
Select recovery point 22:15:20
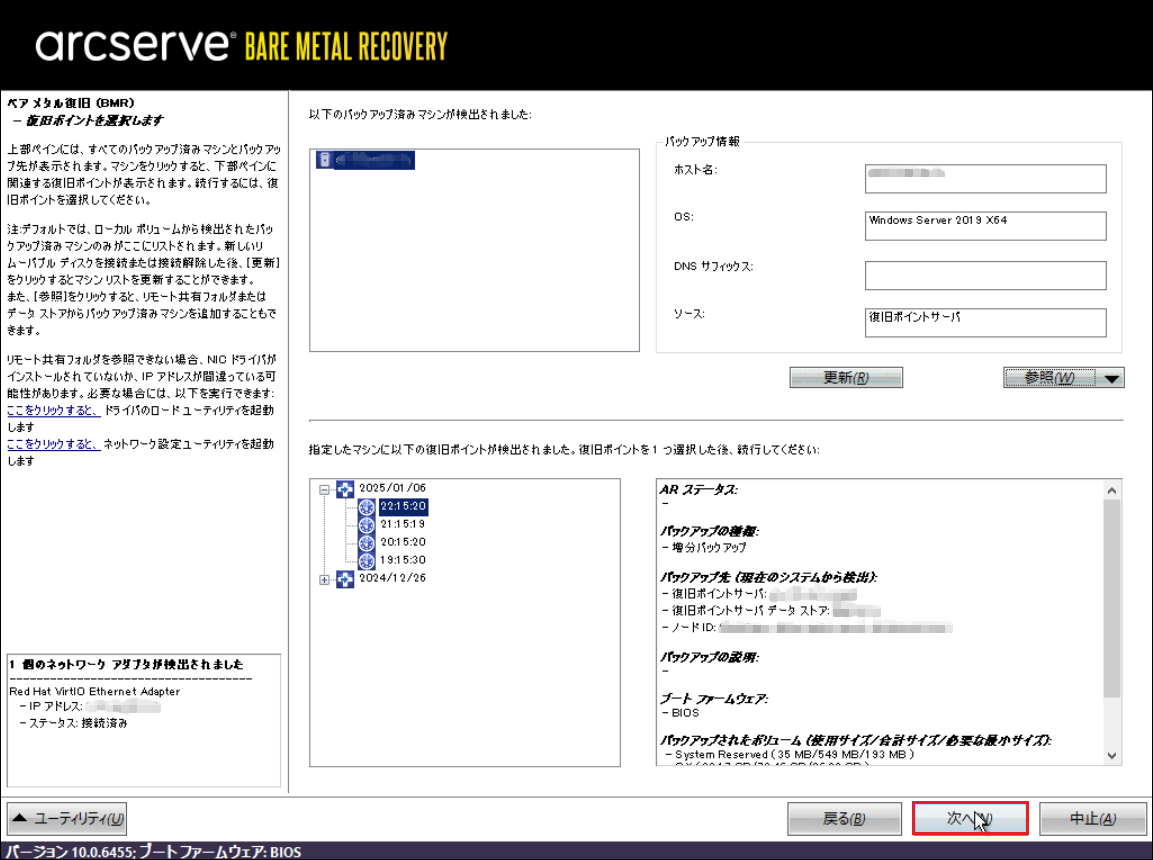coord(403,506)
